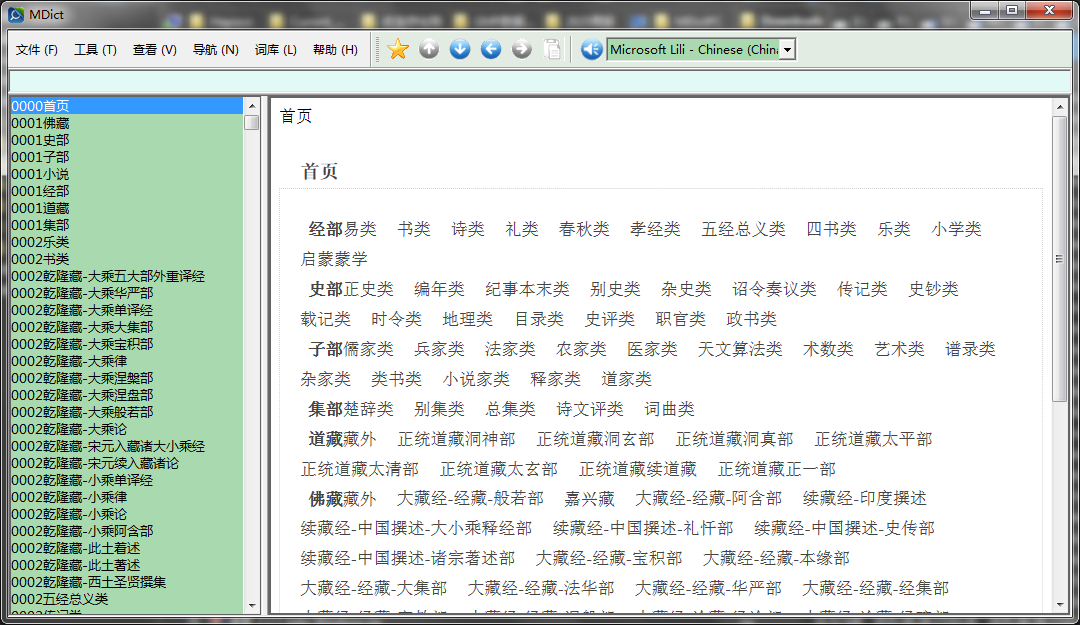Open the 诗类 link
1080x625 pixels.
(x=468, y=229)
